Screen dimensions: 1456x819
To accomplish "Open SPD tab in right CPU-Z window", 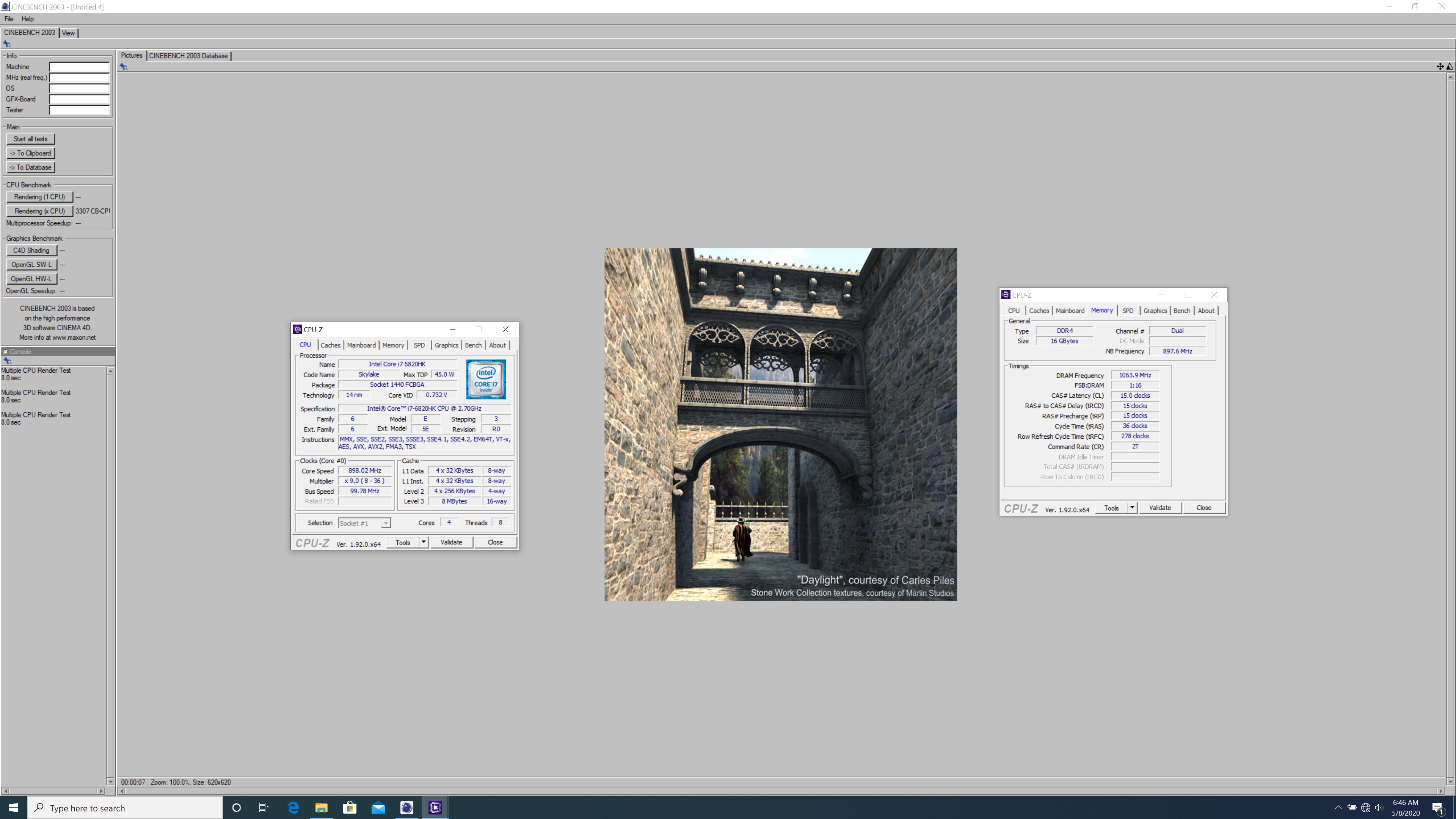I will point(1128,311).
